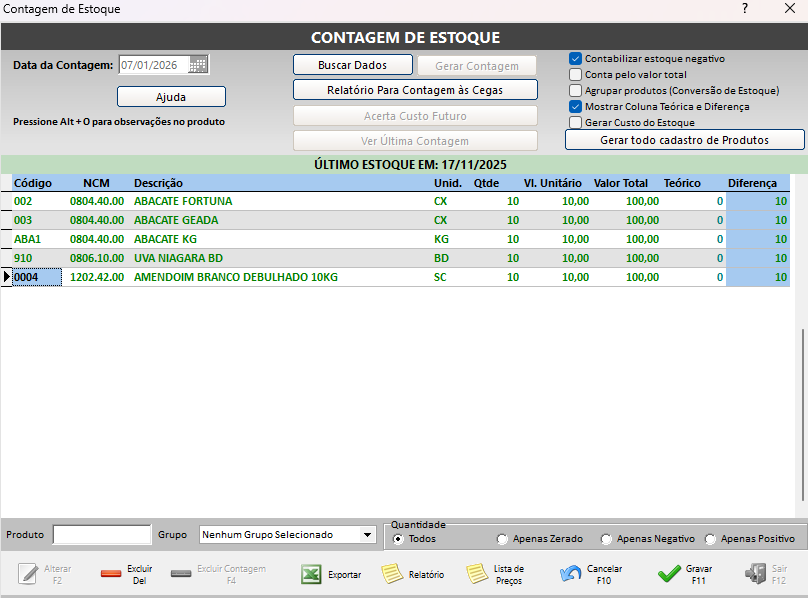The image size is (808, 598).
Task: Sort by the Descrição column header
Action: pyautogui.click(x=158, y=183)
